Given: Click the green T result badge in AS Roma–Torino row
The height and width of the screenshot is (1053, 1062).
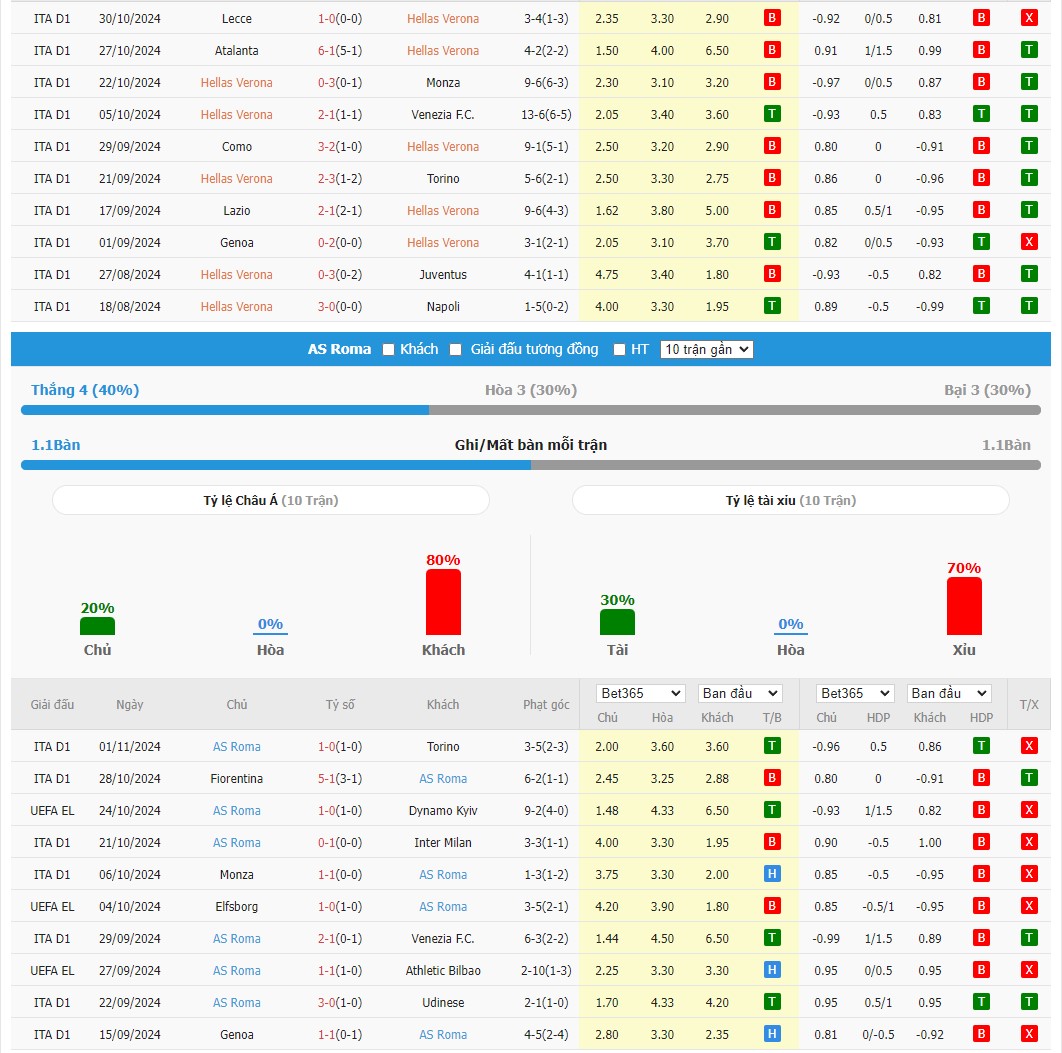Looking at the screenshot, I should (x=771, y=746).
